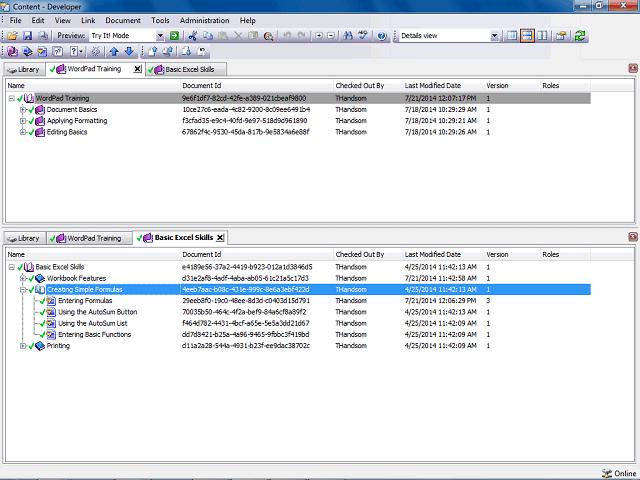Collapse all with the minus toolbar icon
640x480 pixels.
(331, 36)
